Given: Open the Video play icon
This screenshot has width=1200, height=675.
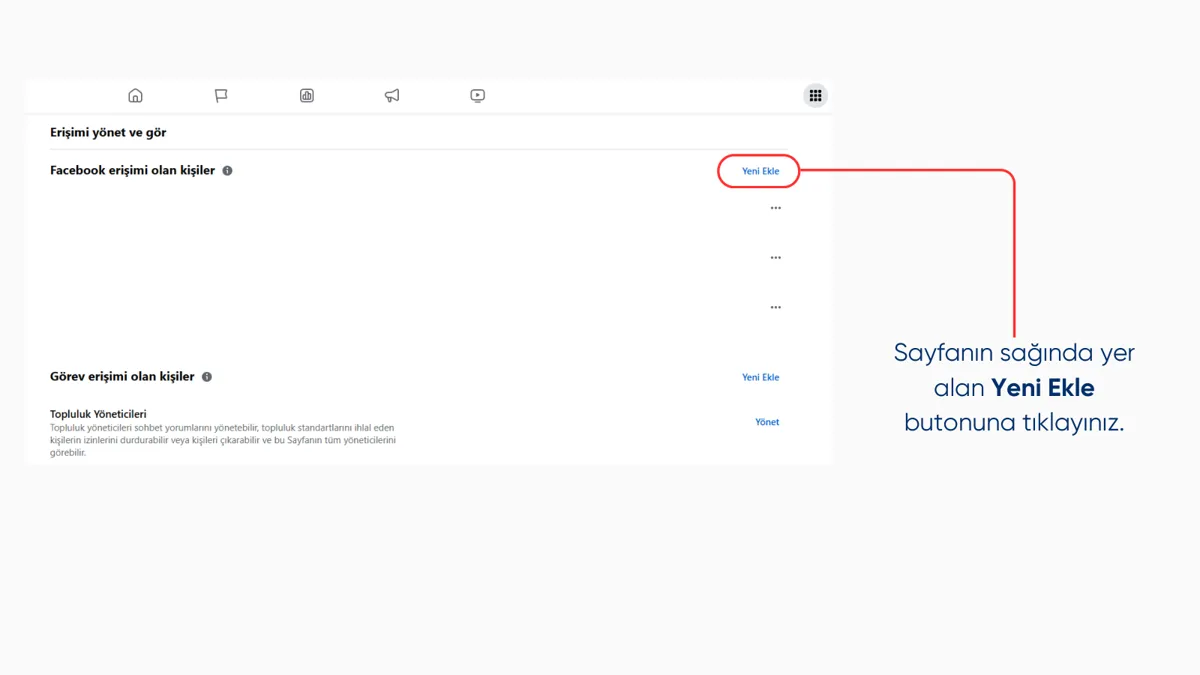Looking at the screenshot, I should [478, 96].
